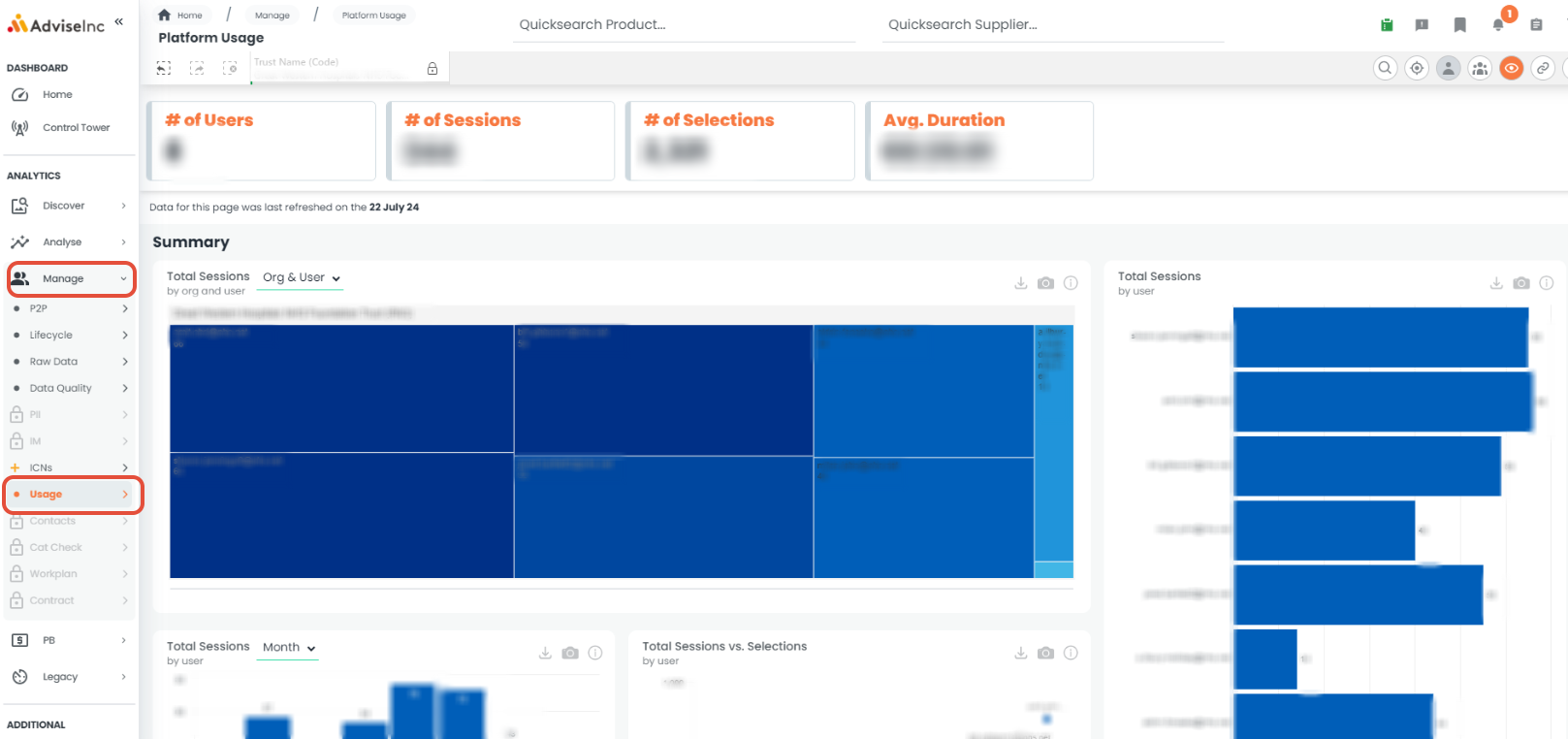
Task: Open the notifications bell icon
Action: click(1498, 25)
